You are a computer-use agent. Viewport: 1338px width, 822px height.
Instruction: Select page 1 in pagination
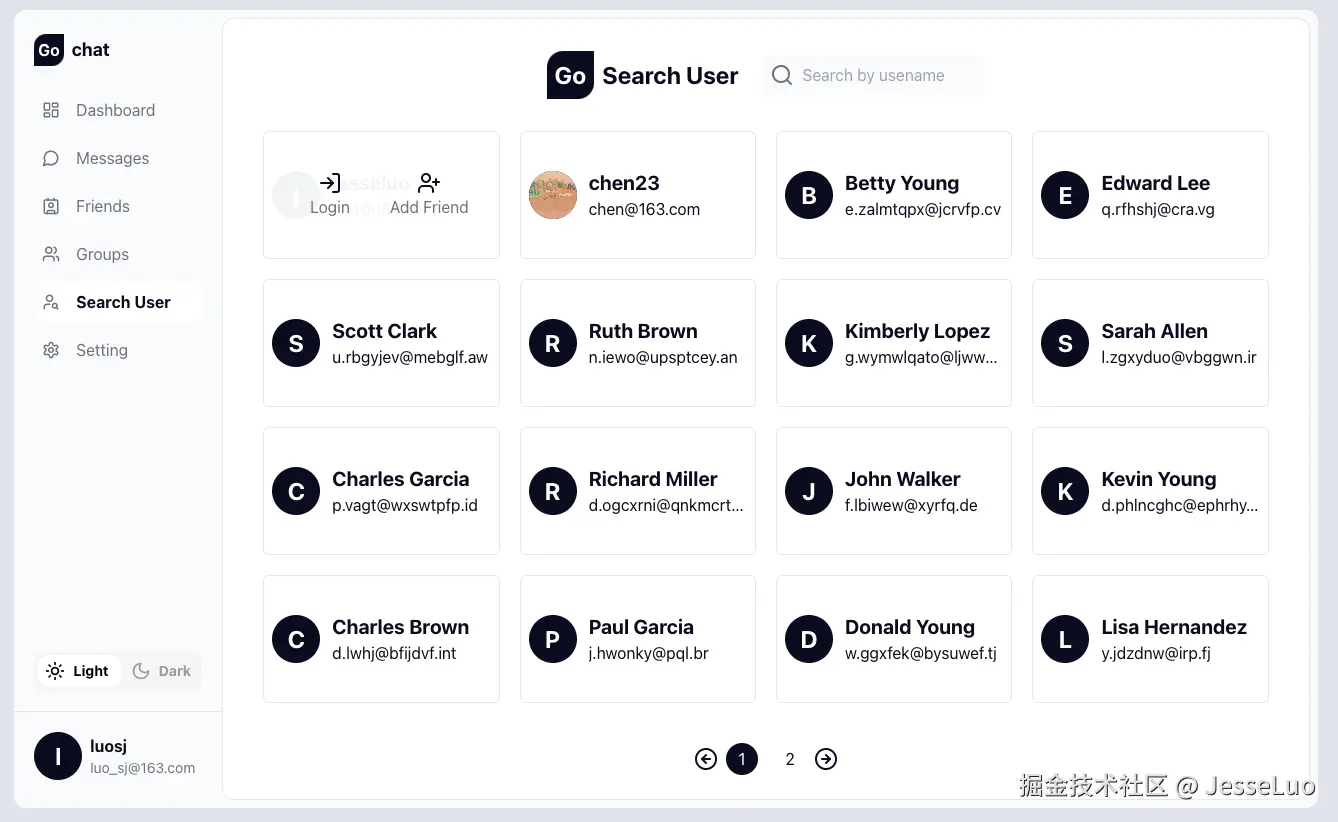742,759
